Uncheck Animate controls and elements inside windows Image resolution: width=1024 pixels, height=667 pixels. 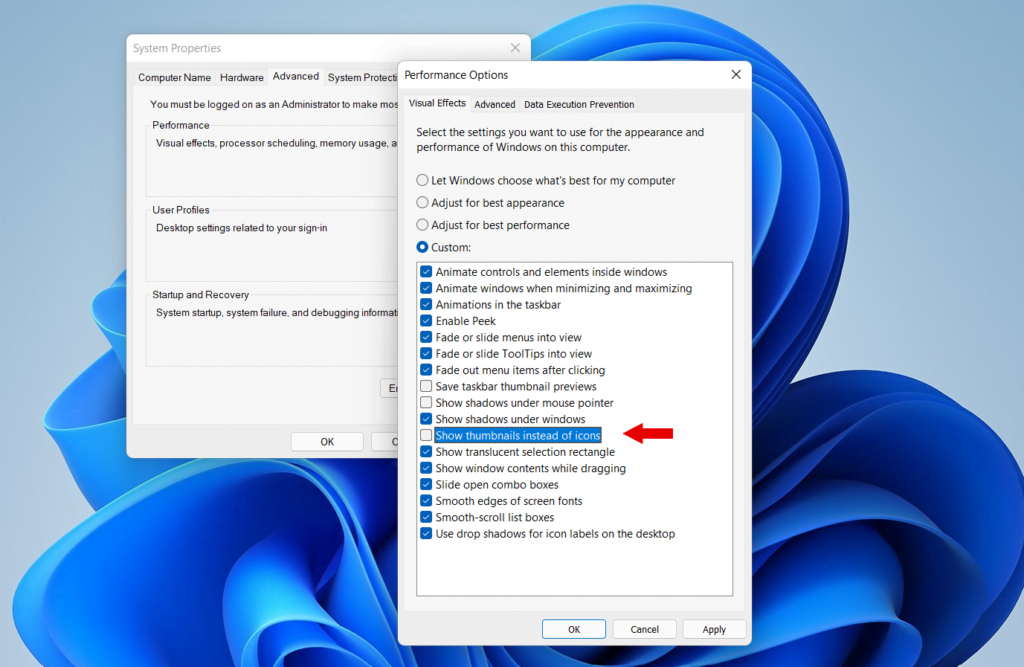(x=426, y=271)
